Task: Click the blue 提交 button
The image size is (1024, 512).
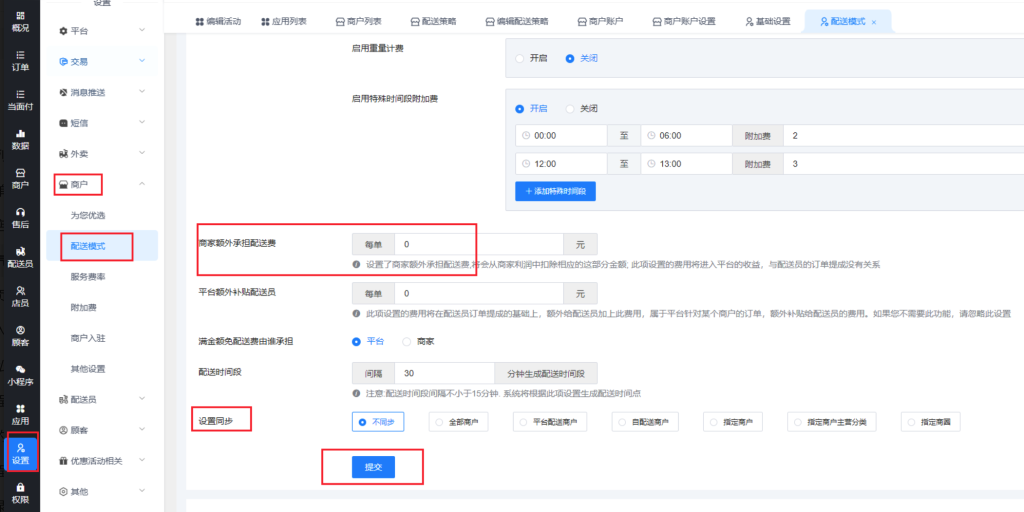Action: click(373, 466)
